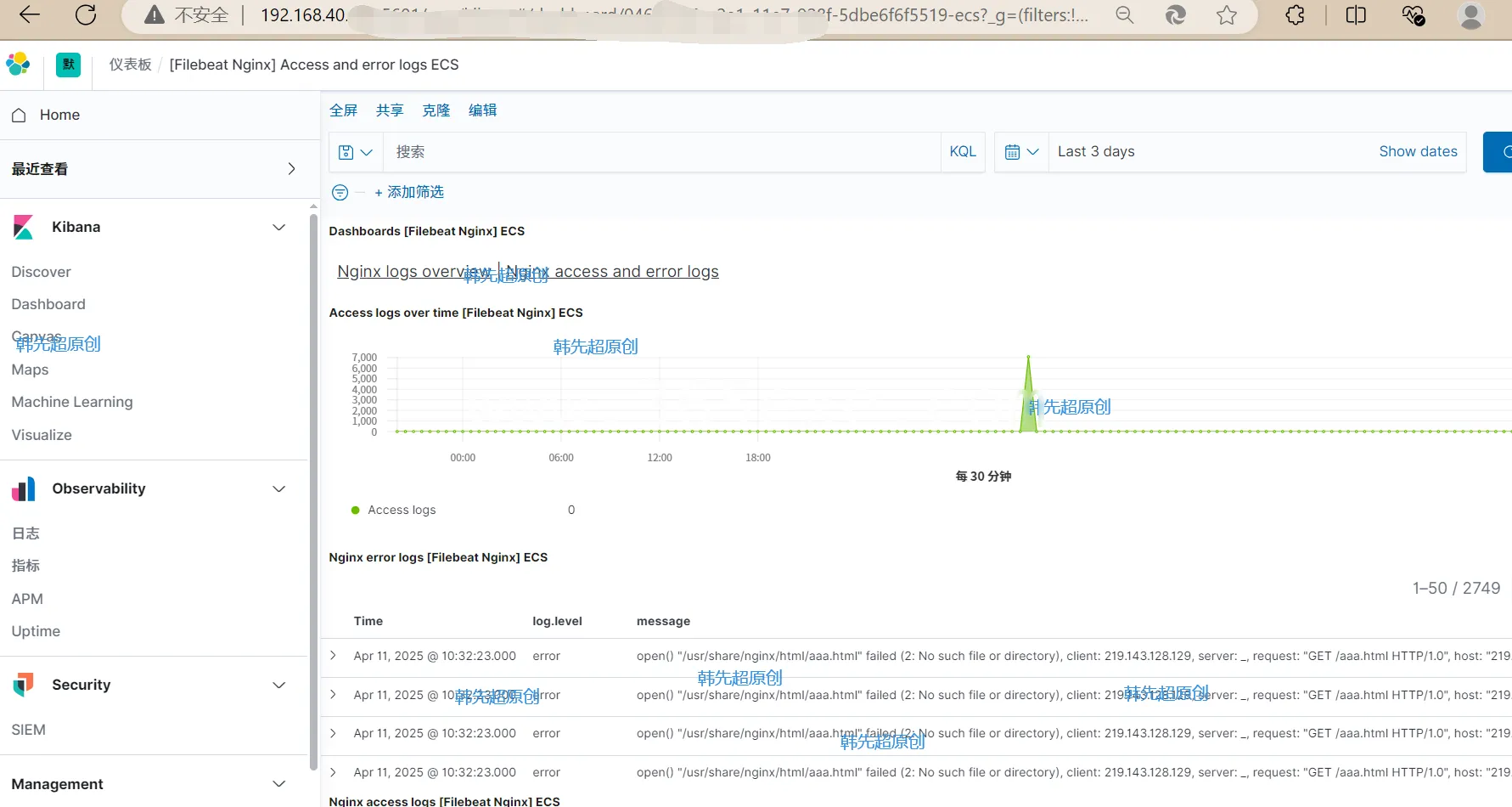Bookmark this page with the star icon
The width and height of the screenshot is (1512, 807).
[1227, 14]
